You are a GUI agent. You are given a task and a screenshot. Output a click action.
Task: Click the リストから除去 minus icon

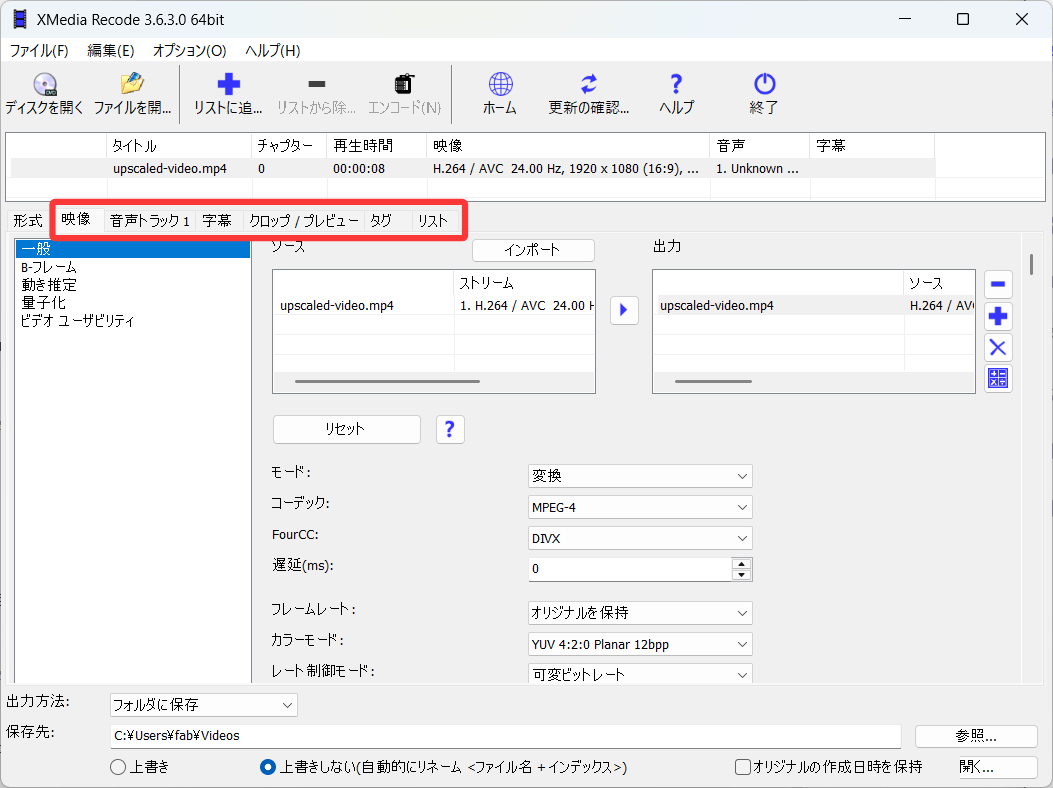(316, 84)
